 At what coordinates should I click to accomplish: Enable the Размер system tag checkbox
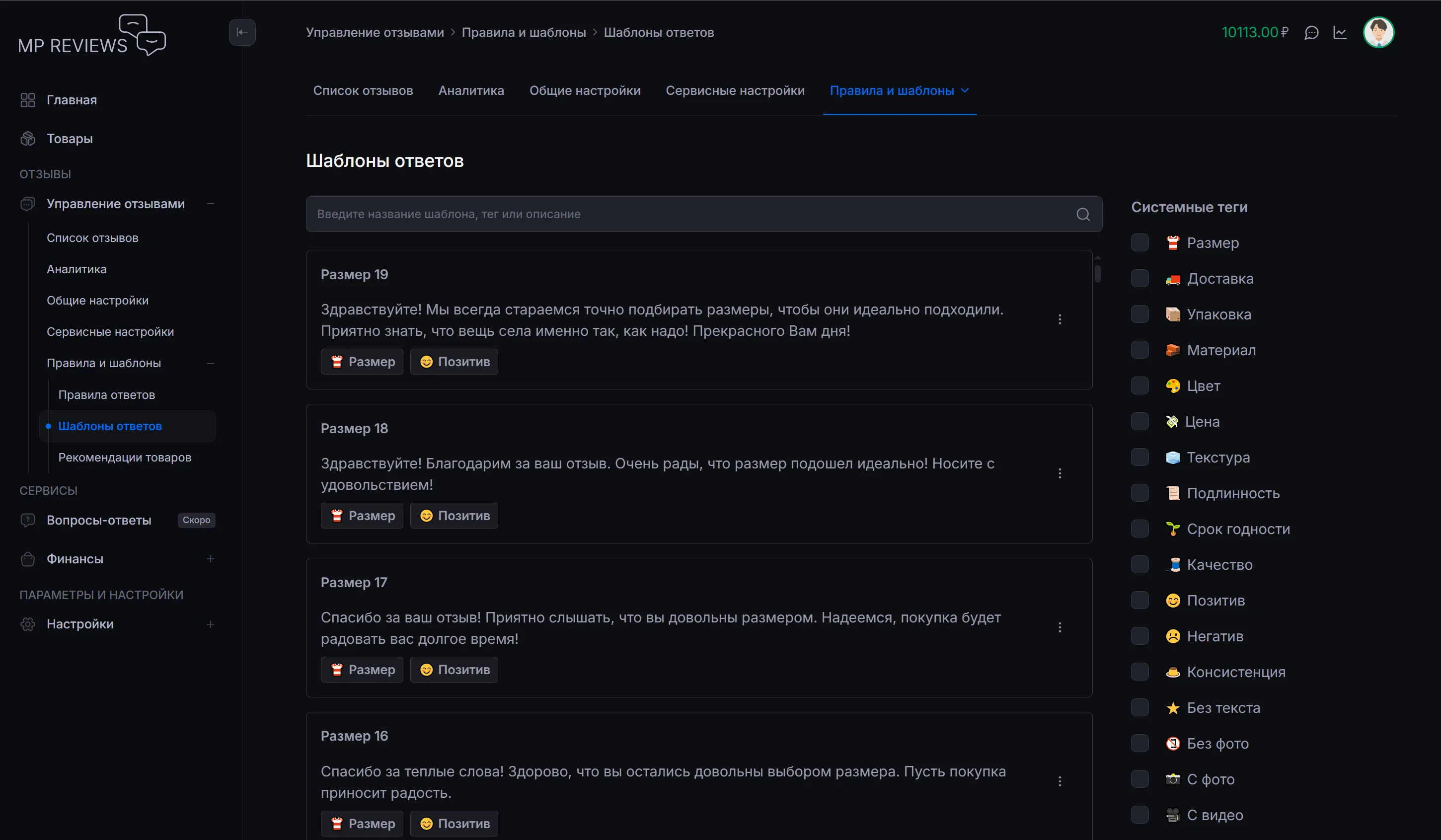point(1139,242)
